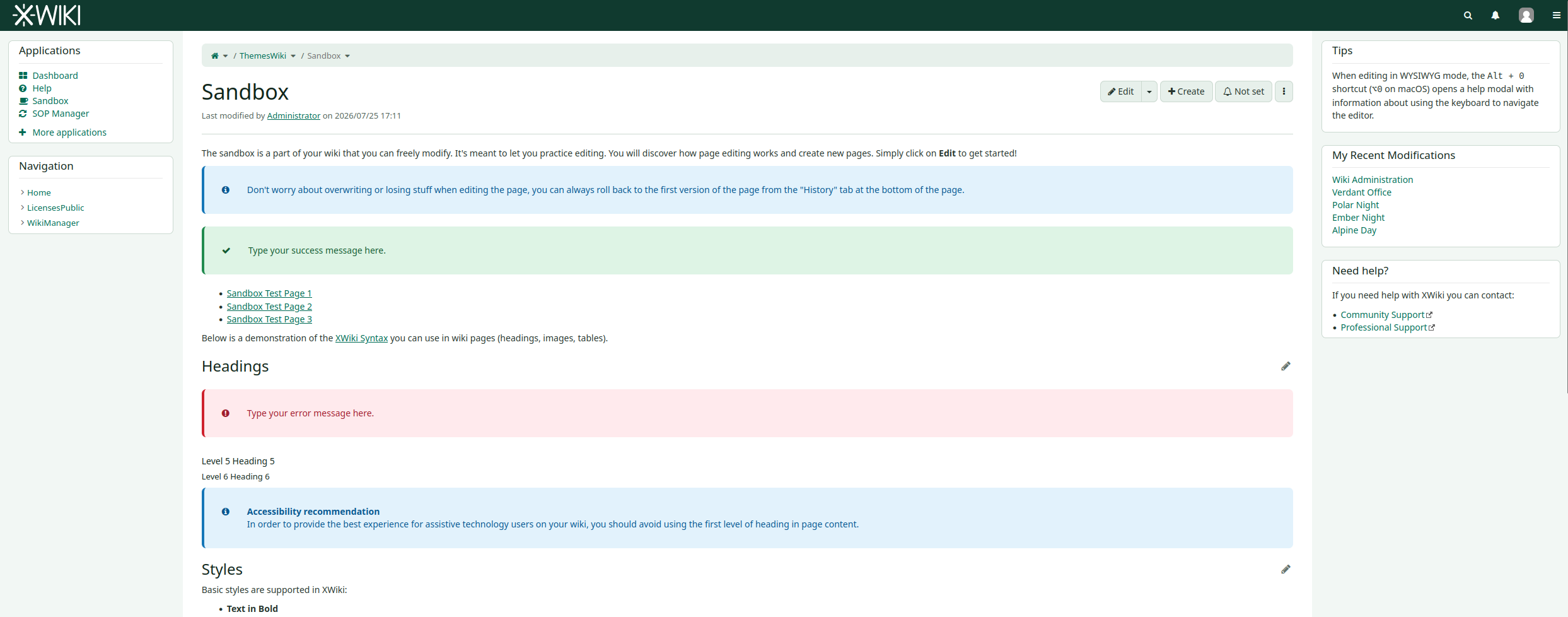The width and height of the screenshot is (1568, 617).
Task: Open the more actions vertical dots menu
Action: point(1284,91)
